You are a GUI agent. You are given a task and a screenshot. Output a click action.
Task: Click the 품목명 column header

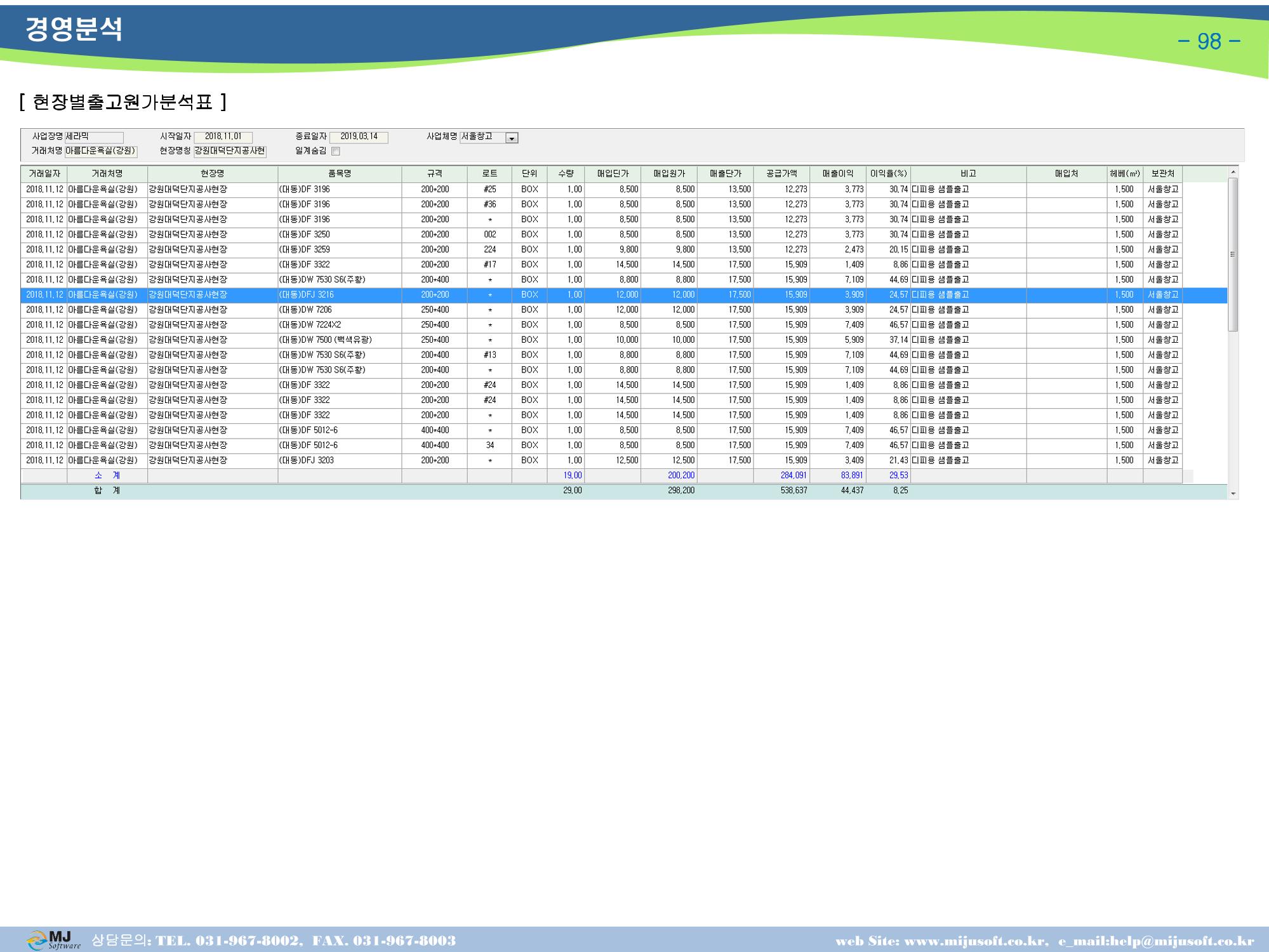coord(340,174)
